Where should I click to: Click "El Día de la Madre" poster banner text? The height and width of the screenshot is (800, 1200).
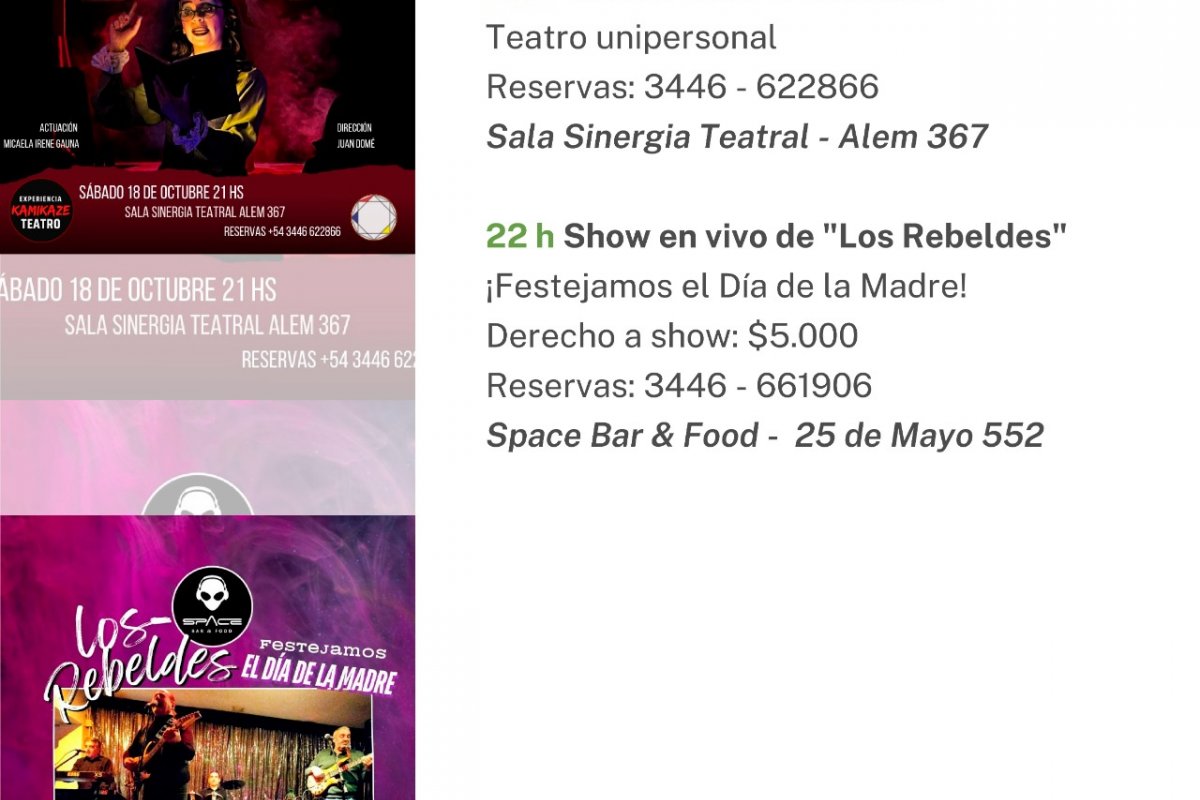[x=317, y=672]
